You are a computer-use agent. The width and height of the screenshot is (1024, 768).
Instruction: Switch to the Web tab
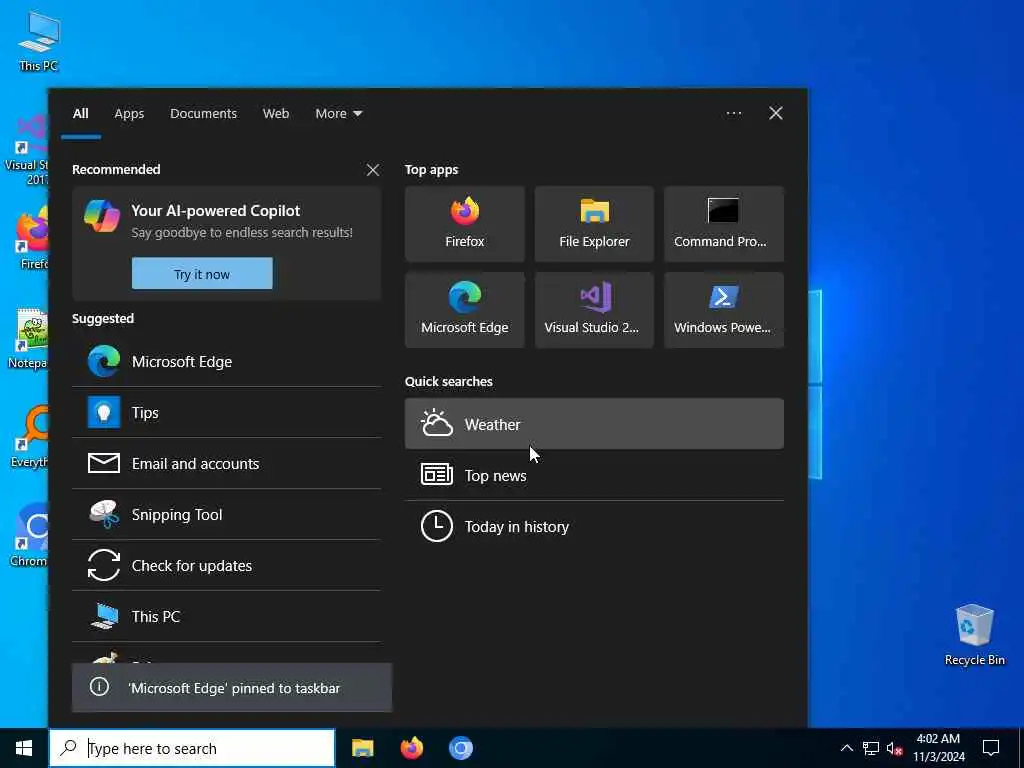pyautogui.click(x=276, y=114)
